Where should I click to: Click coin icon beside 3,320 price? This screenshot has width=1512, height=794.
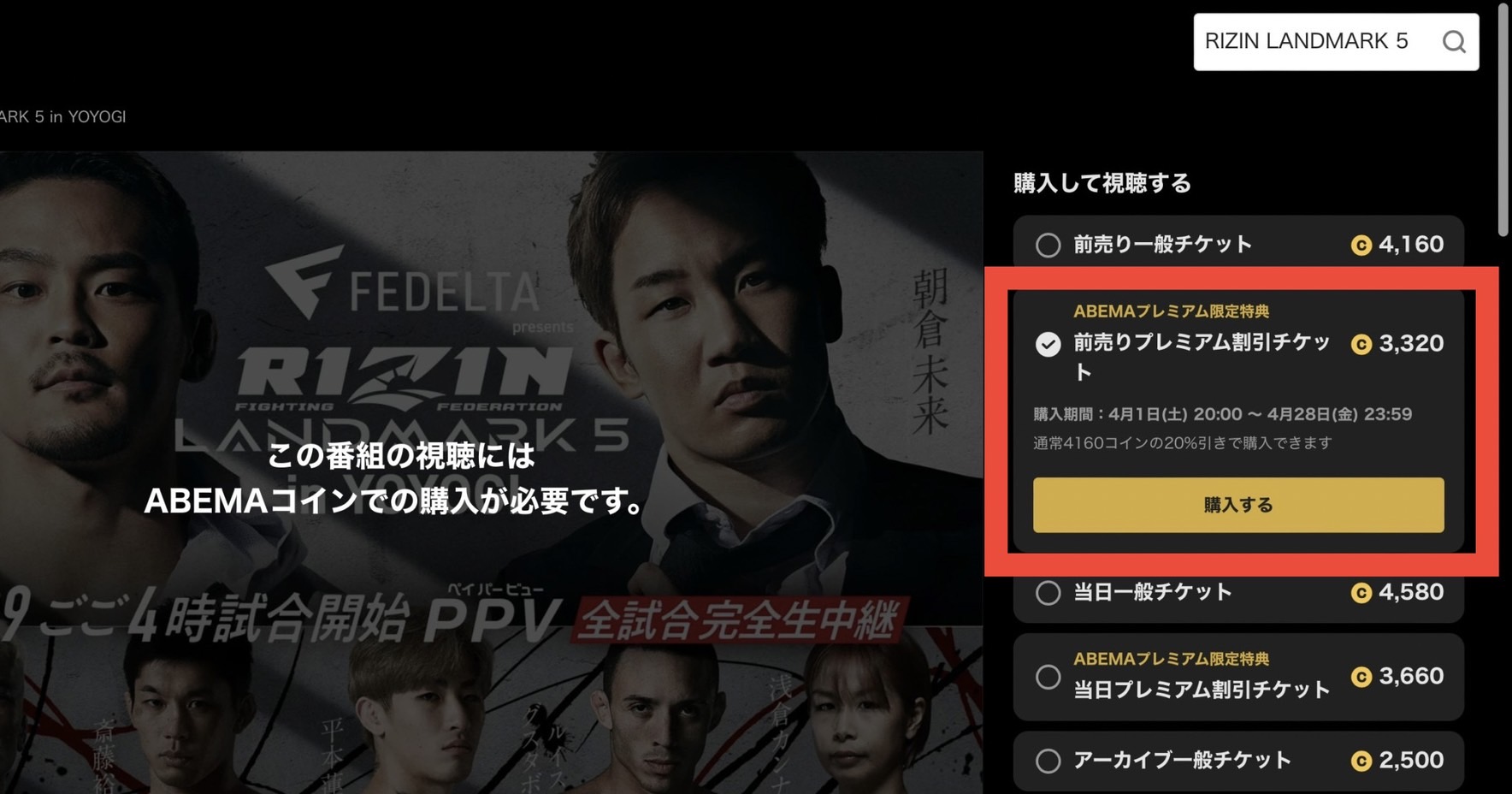1361,344
